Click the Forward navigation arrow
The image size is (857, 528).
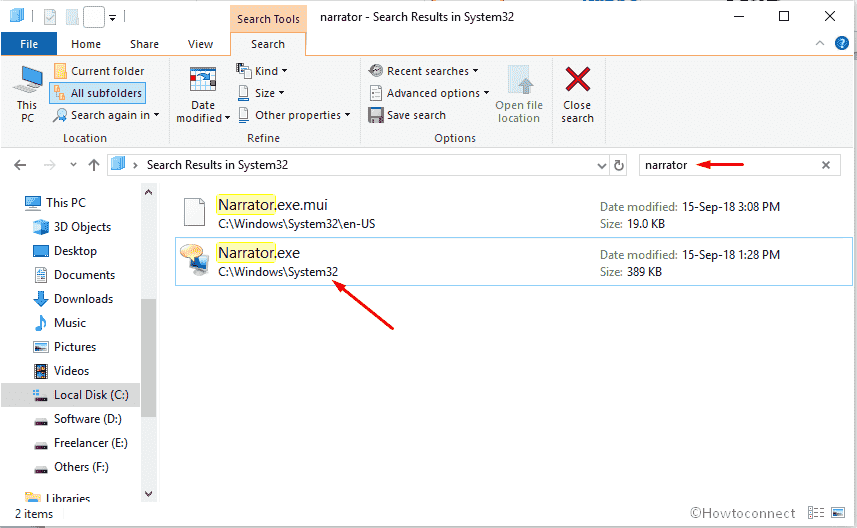tap(50, 165)
